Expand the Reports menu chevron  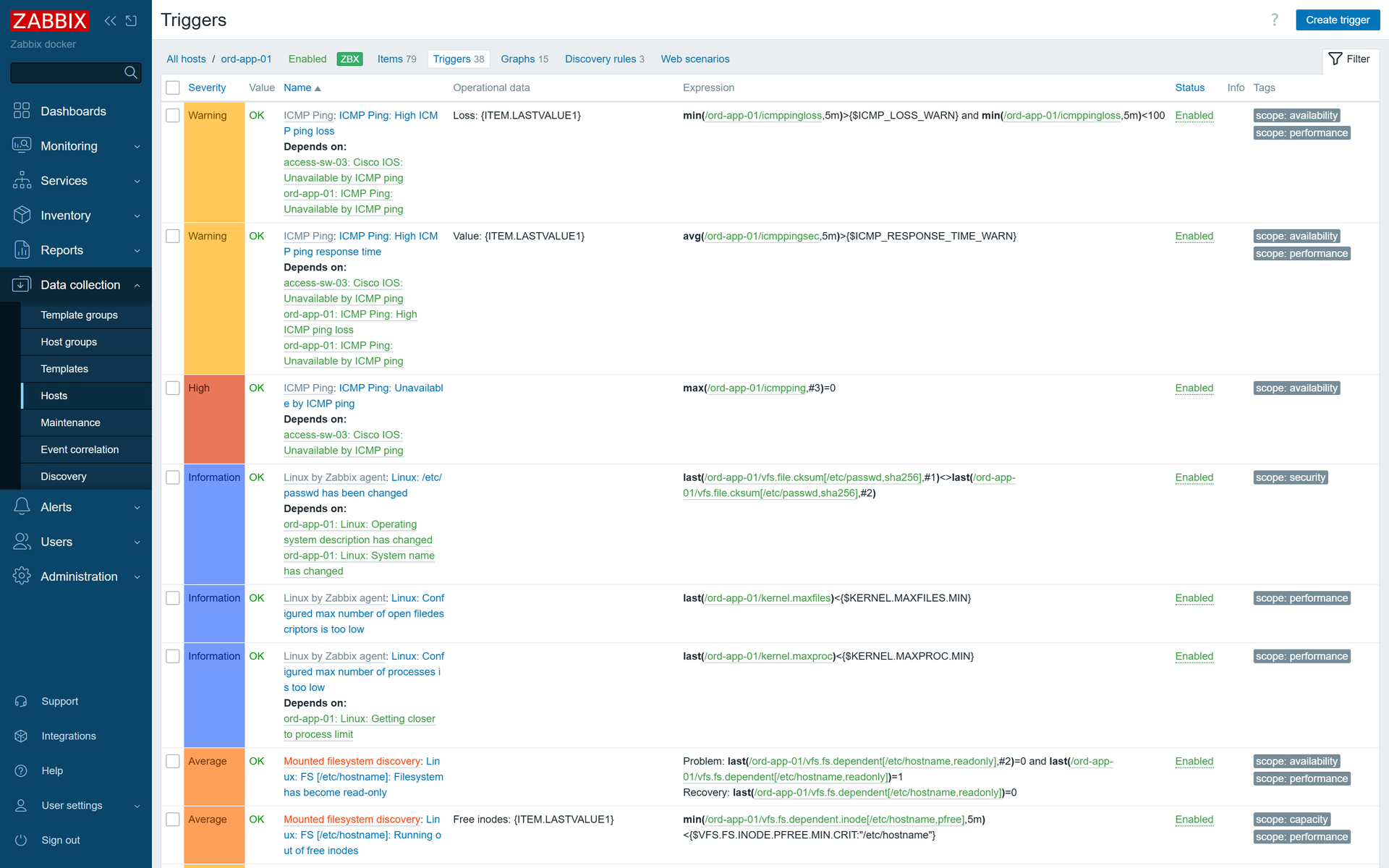[x=137, y=250]
